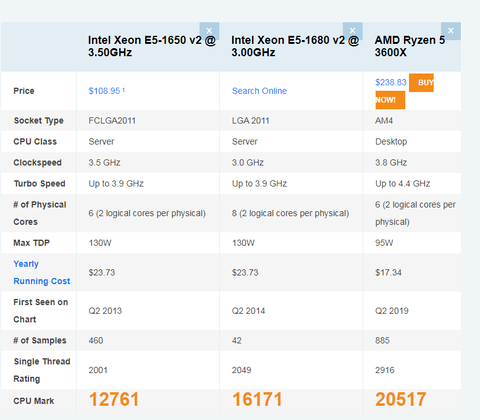
Task: Click the 12761 CPU Mark score
Action: click(x=114, y=399)
